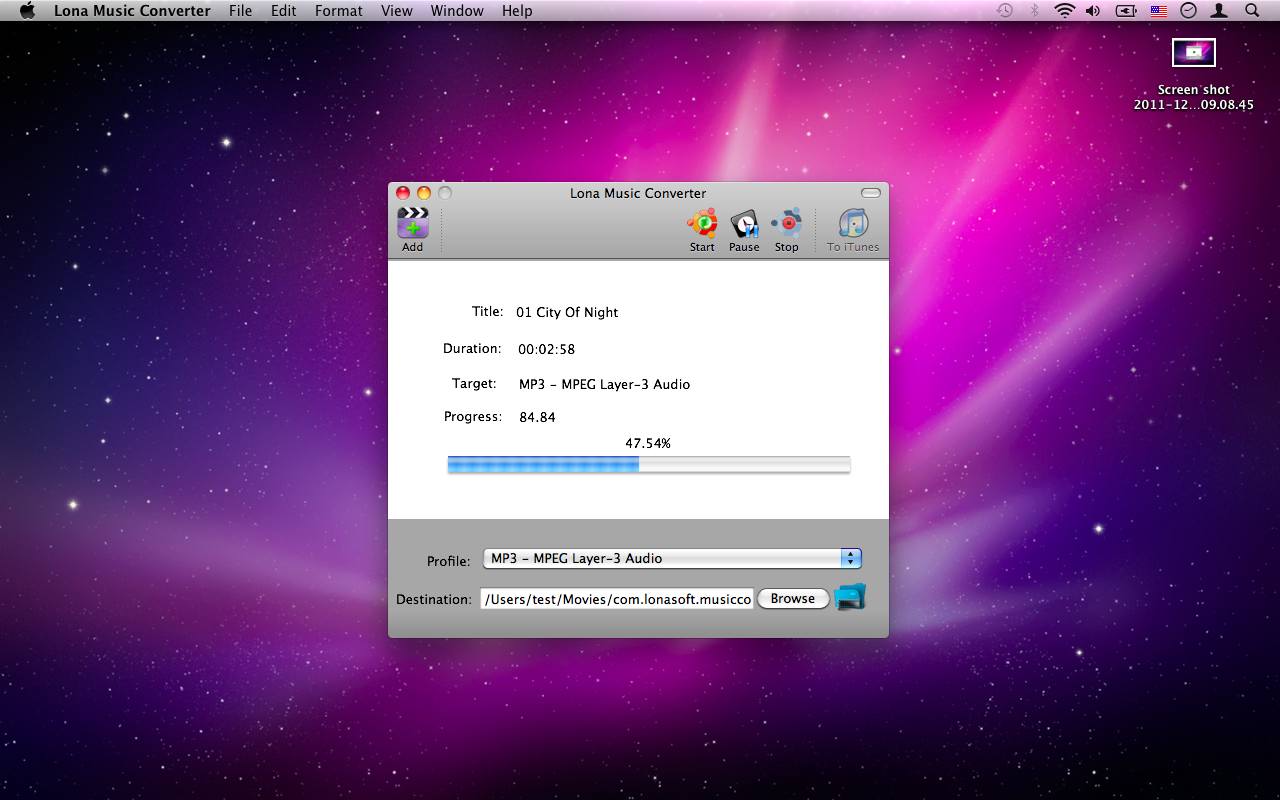Click target text 'MP3 – MPEG Layer-3 Audio'
This screenshot has height=800, width=1280.
click(x=604, y=384)
